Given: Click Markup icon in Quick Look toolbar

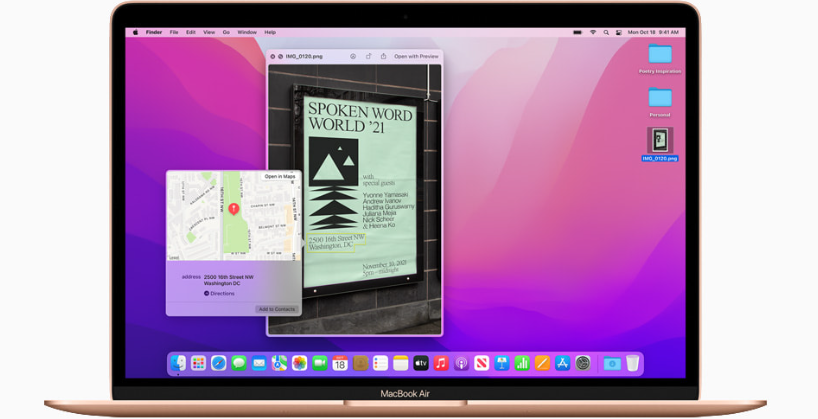Looking at the screenshot, I should point(353,56).
